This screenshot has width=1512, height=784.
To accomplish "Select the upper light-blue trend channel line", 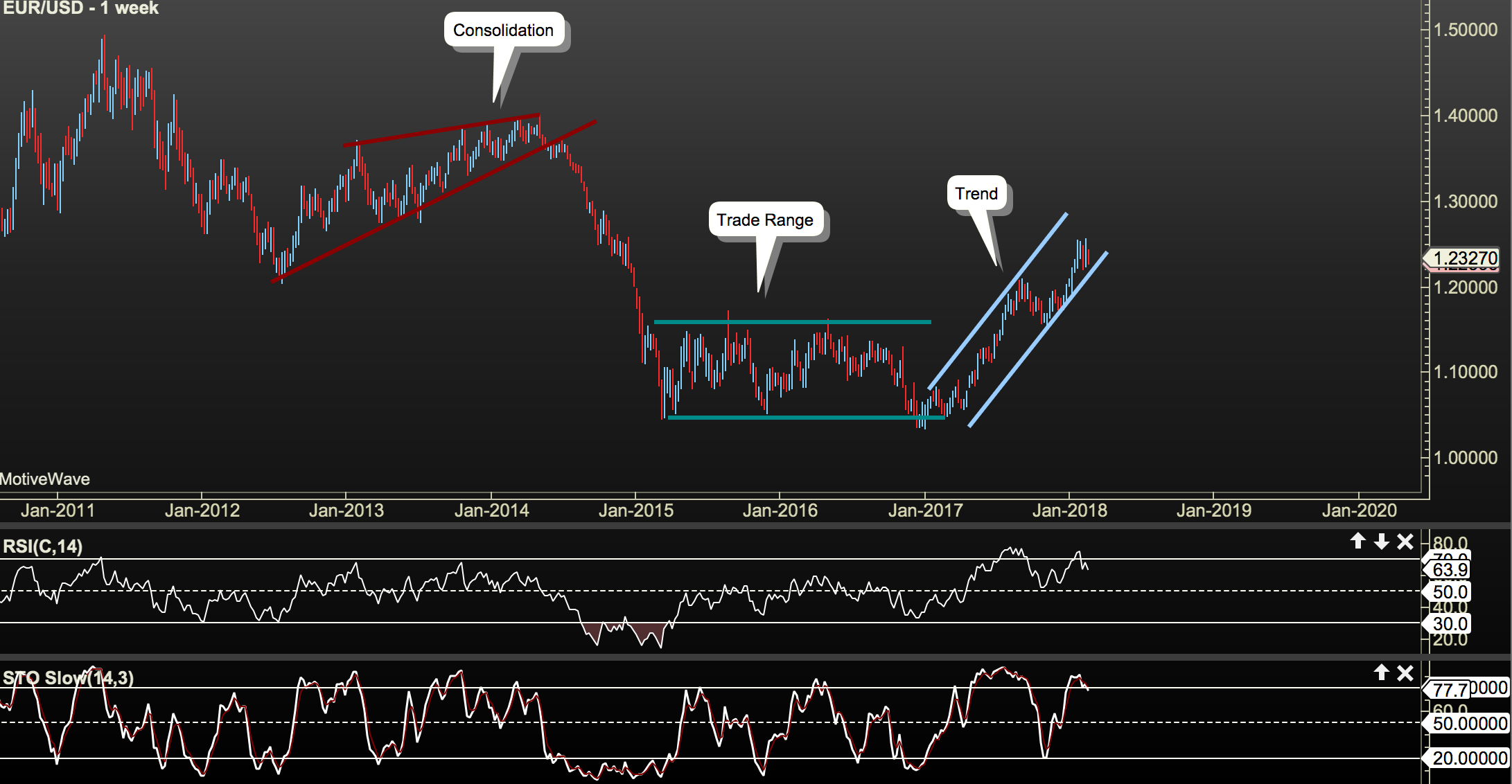I will 998,301.
